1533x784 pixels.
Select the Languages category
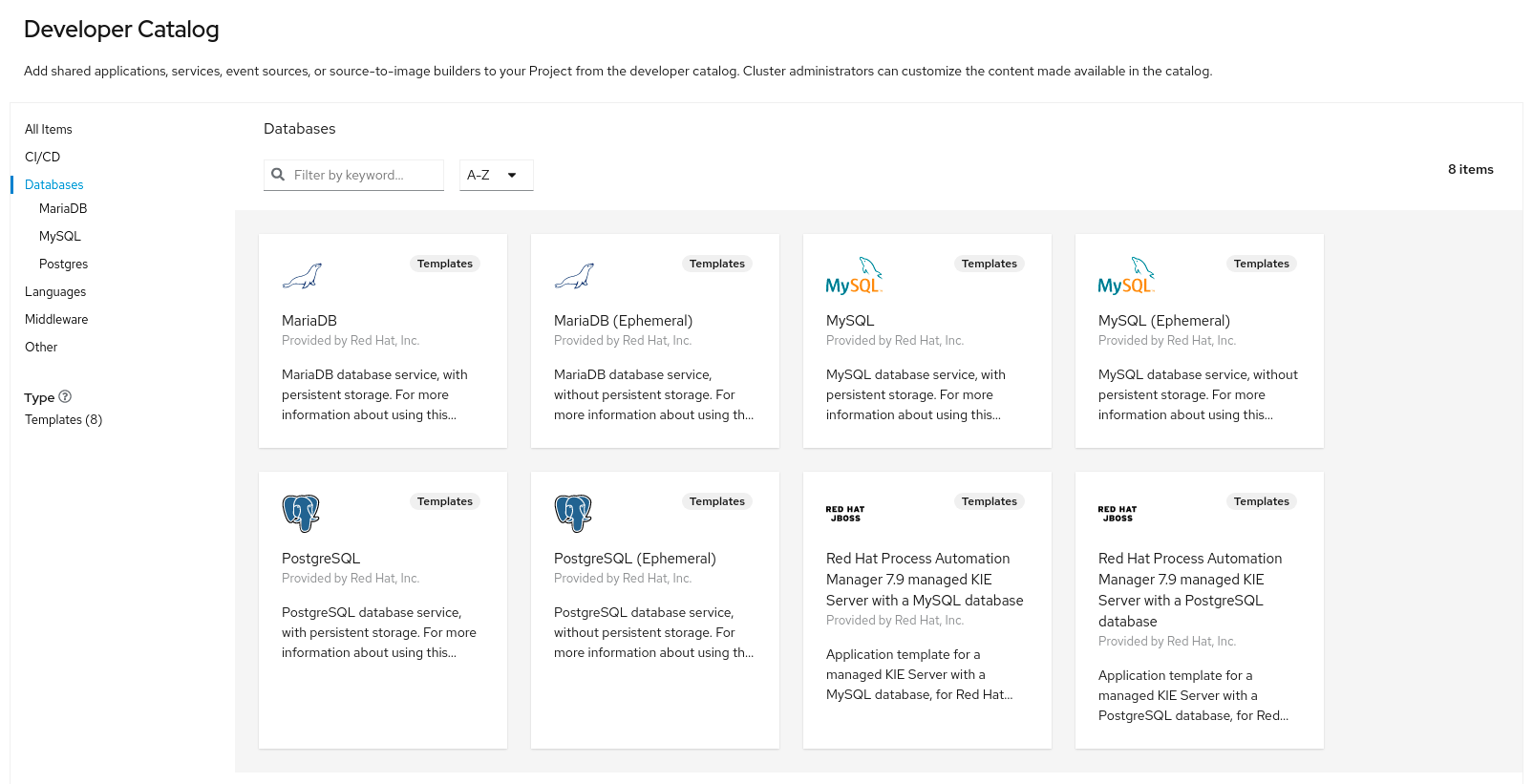[55, 291]
